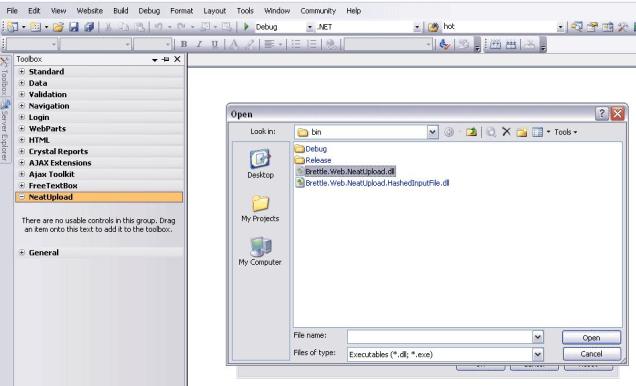Select the Debug folder in file list
636x386 pixels.
311,149
